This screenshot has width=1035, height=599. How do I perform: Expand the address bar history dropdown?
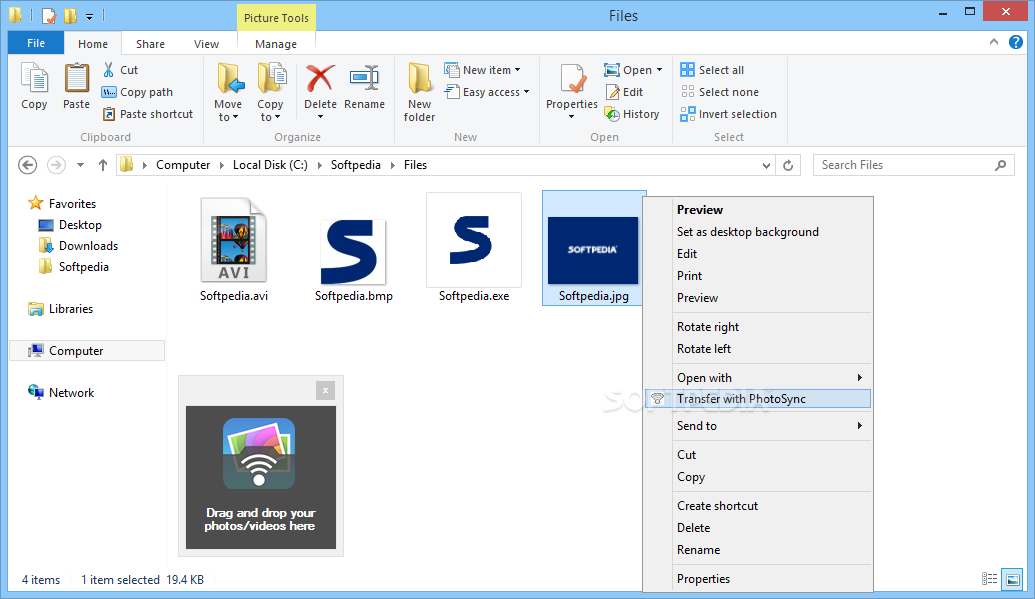(x=766, y=165)
